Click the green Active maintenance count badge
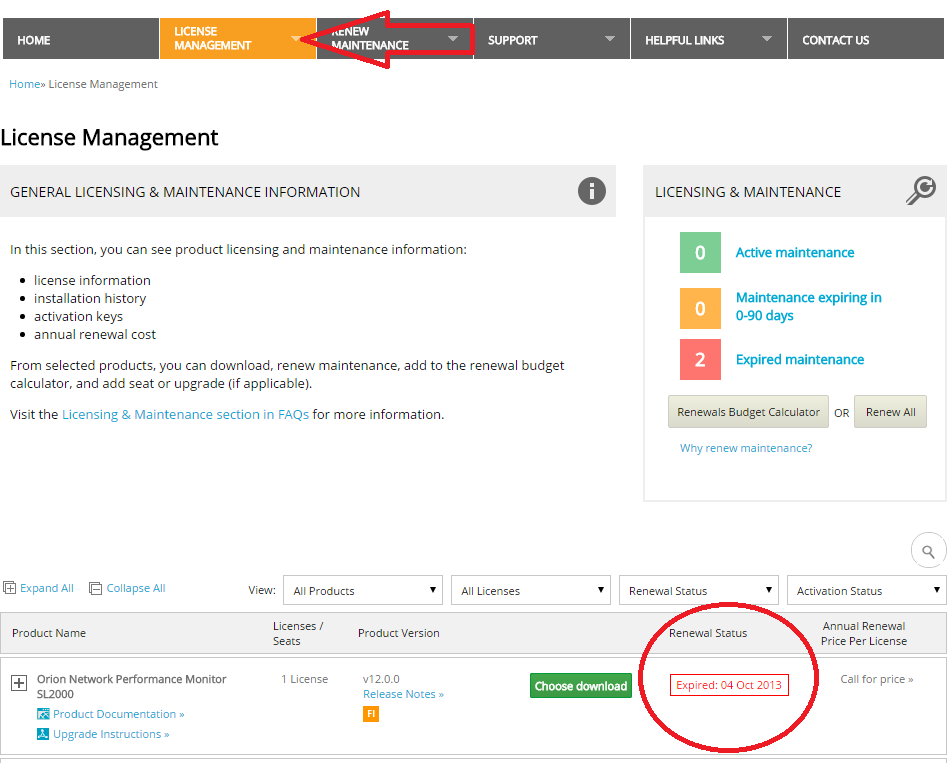This screenshot has height=763, width=947. pyautogui.click(x=700, y=252)
